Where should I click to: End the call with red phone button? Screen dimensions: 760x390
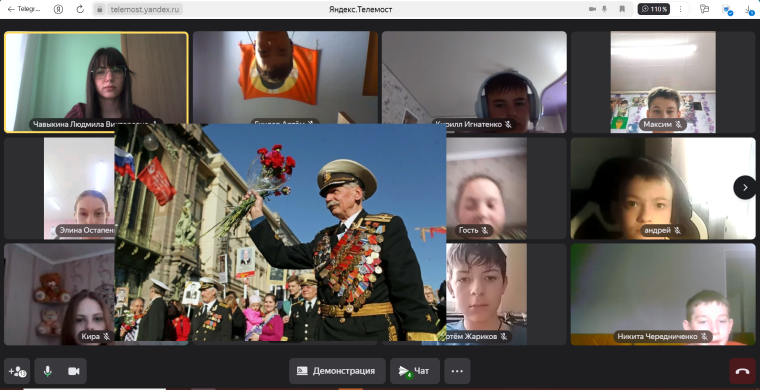click(x=742, y=371)
